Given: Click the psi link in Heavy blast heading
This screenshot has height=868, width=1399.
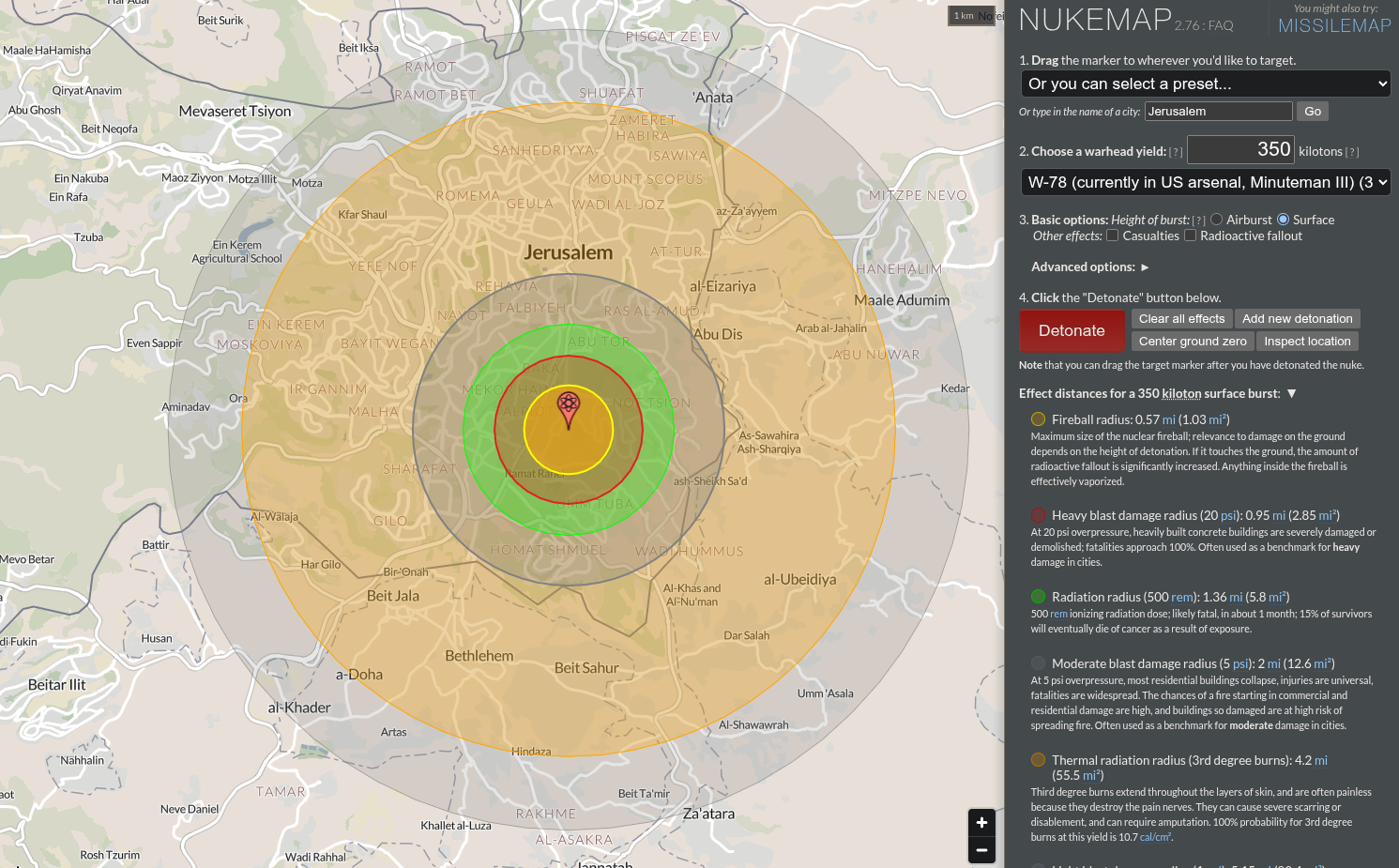Looking at the screenshot, I should coord(1228,515).
